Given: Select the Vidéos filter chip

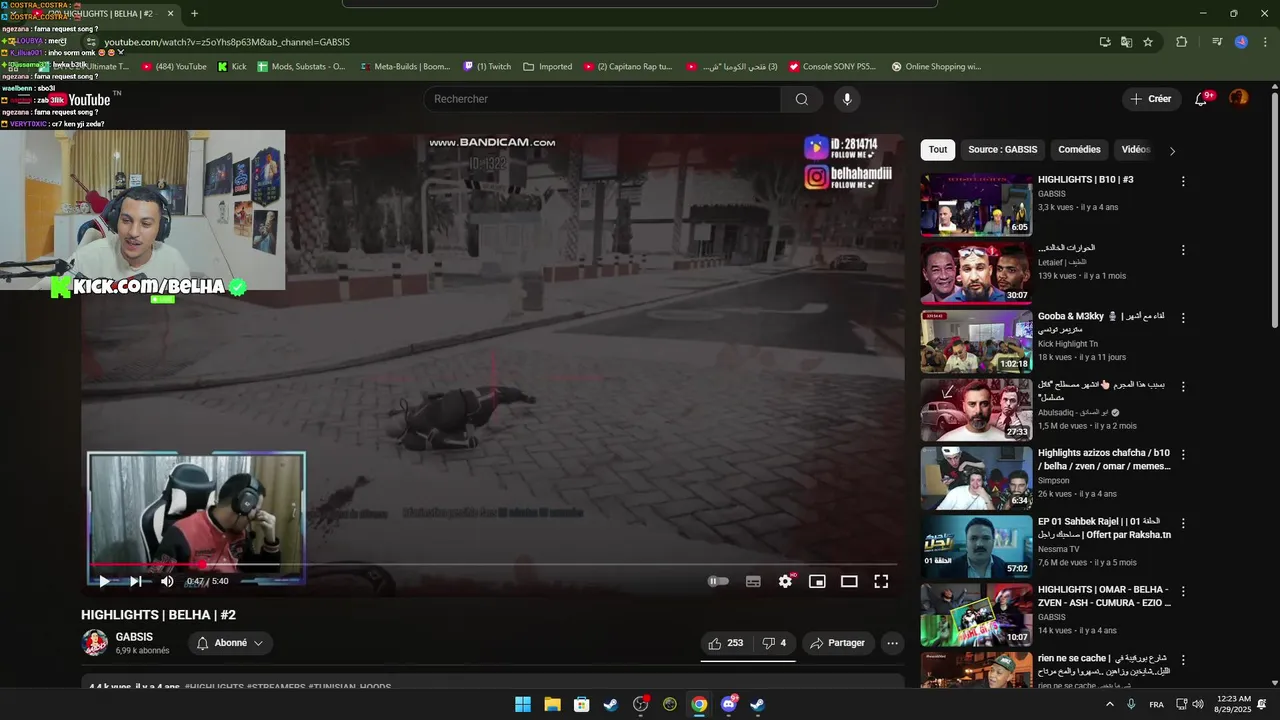Looking at the screenshot, I should pyautogui.click(x=1136, y=150).
